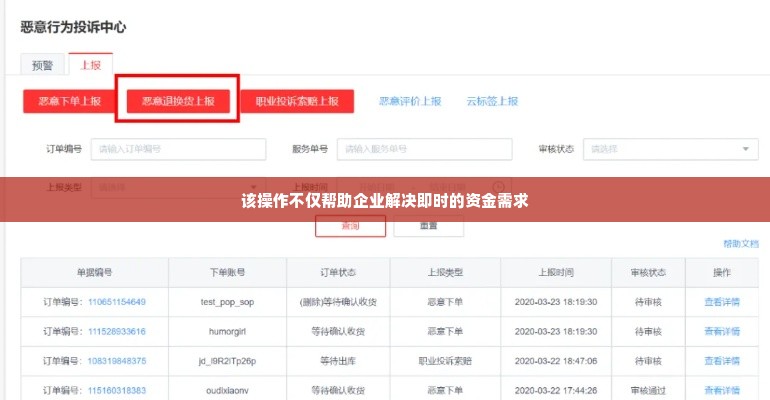Image resolution: width=770 pixels, height=400 pixels.
Task: Select the 职业投诉索赔 report type cell
Action: pos(445,361)
